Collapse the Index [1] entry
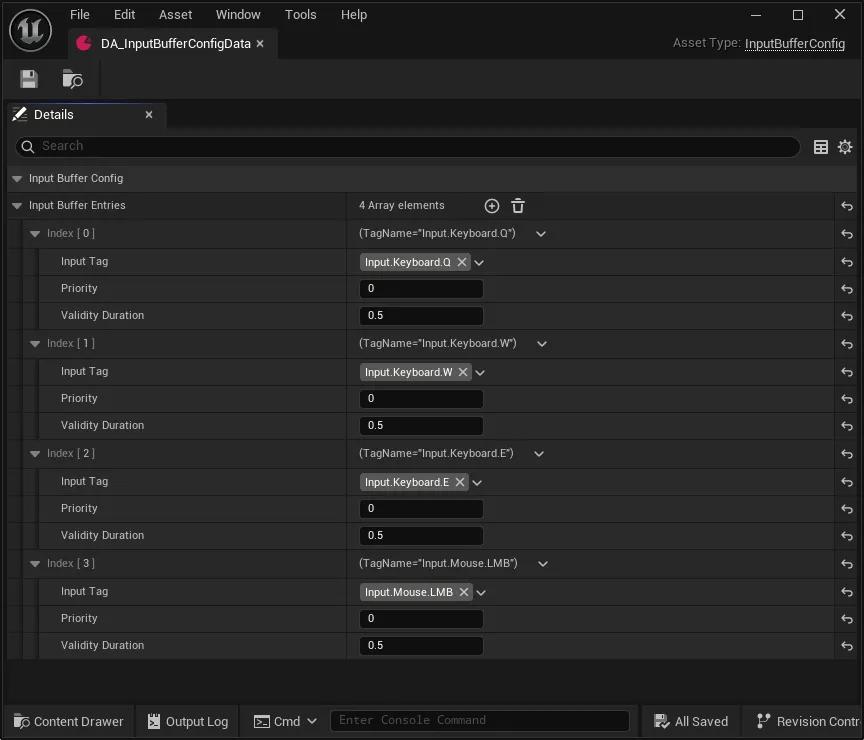Viewport: 864px width, 740px height. click(35, 344)
